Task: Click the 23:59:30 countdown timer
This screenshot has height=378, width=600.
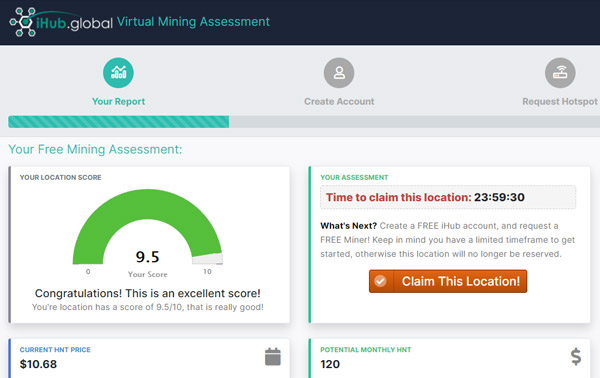Action: 499,197
